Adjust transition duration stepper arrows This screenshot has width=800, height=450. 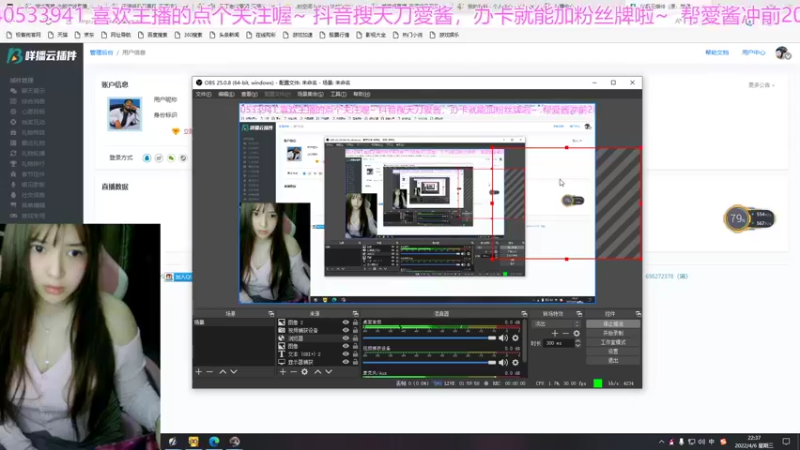click(x=578, y=343)
